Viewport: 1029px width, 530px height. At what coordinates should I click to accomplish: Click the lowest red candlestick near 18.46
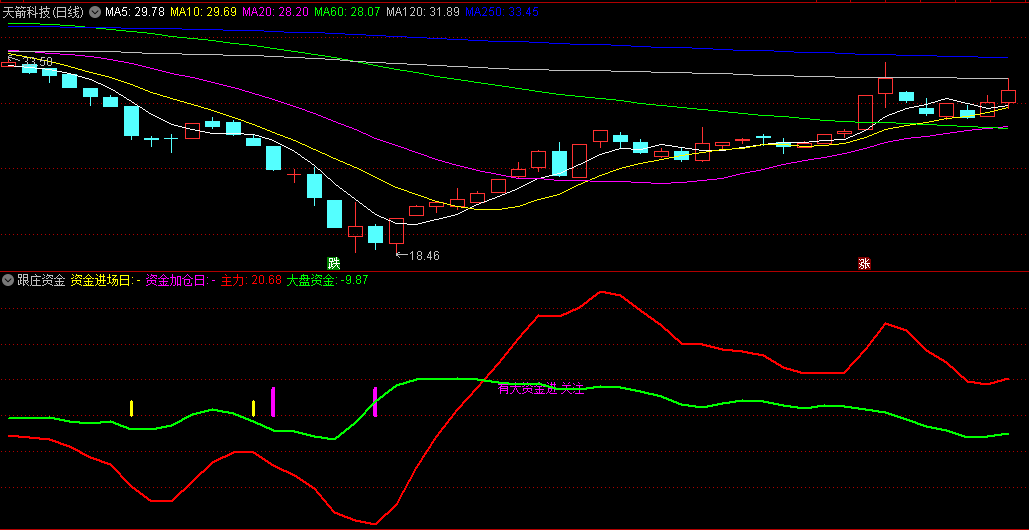[x=396, y=231]
